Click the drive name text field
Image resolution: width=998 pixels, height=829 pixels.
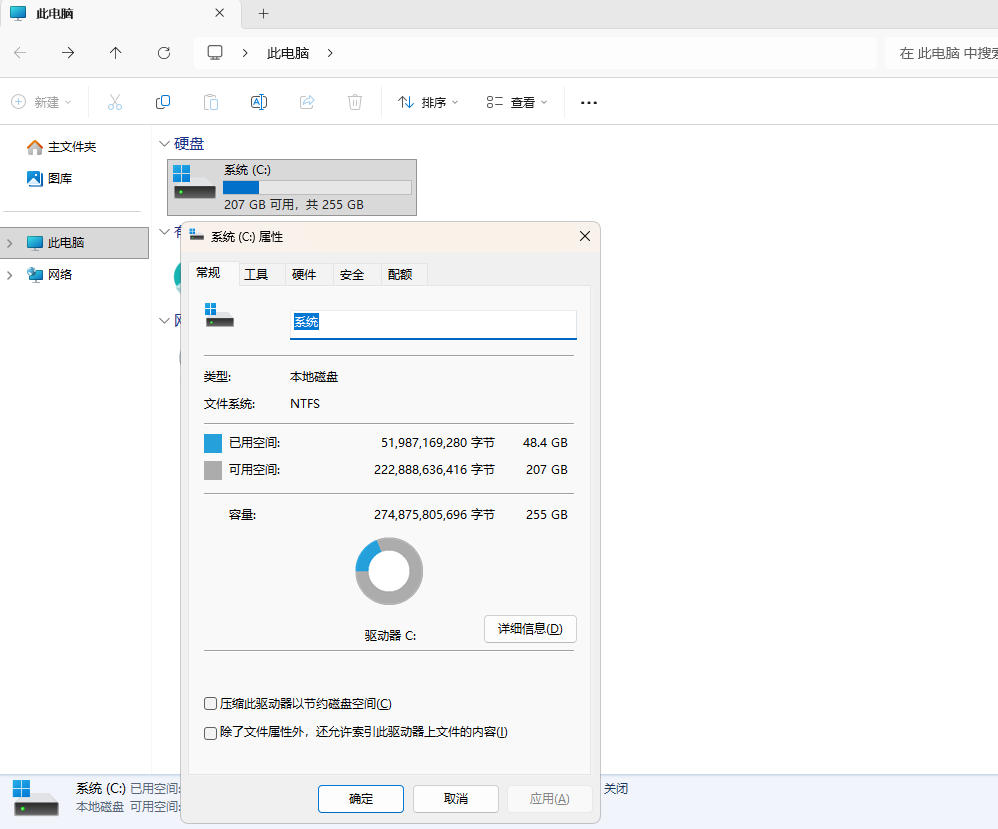coord(433,323)
